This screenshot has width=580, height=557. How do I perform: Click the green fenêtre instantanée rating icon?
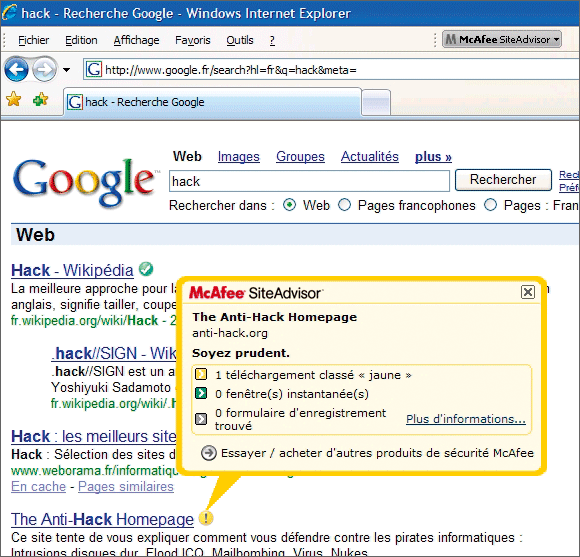point(201,393)
